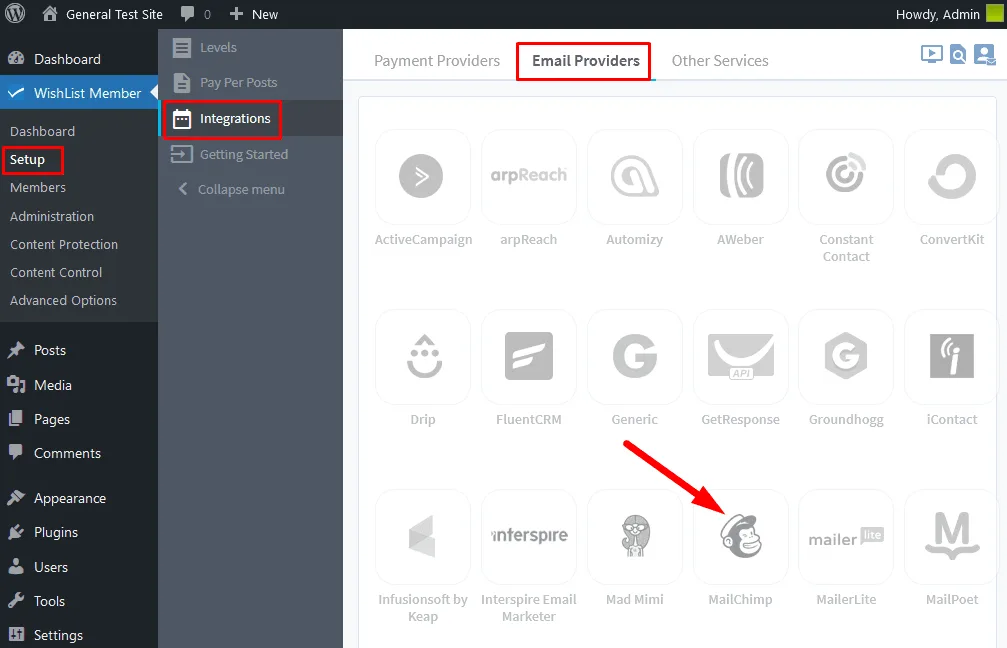Select the MailerLite provider logo

846,537
